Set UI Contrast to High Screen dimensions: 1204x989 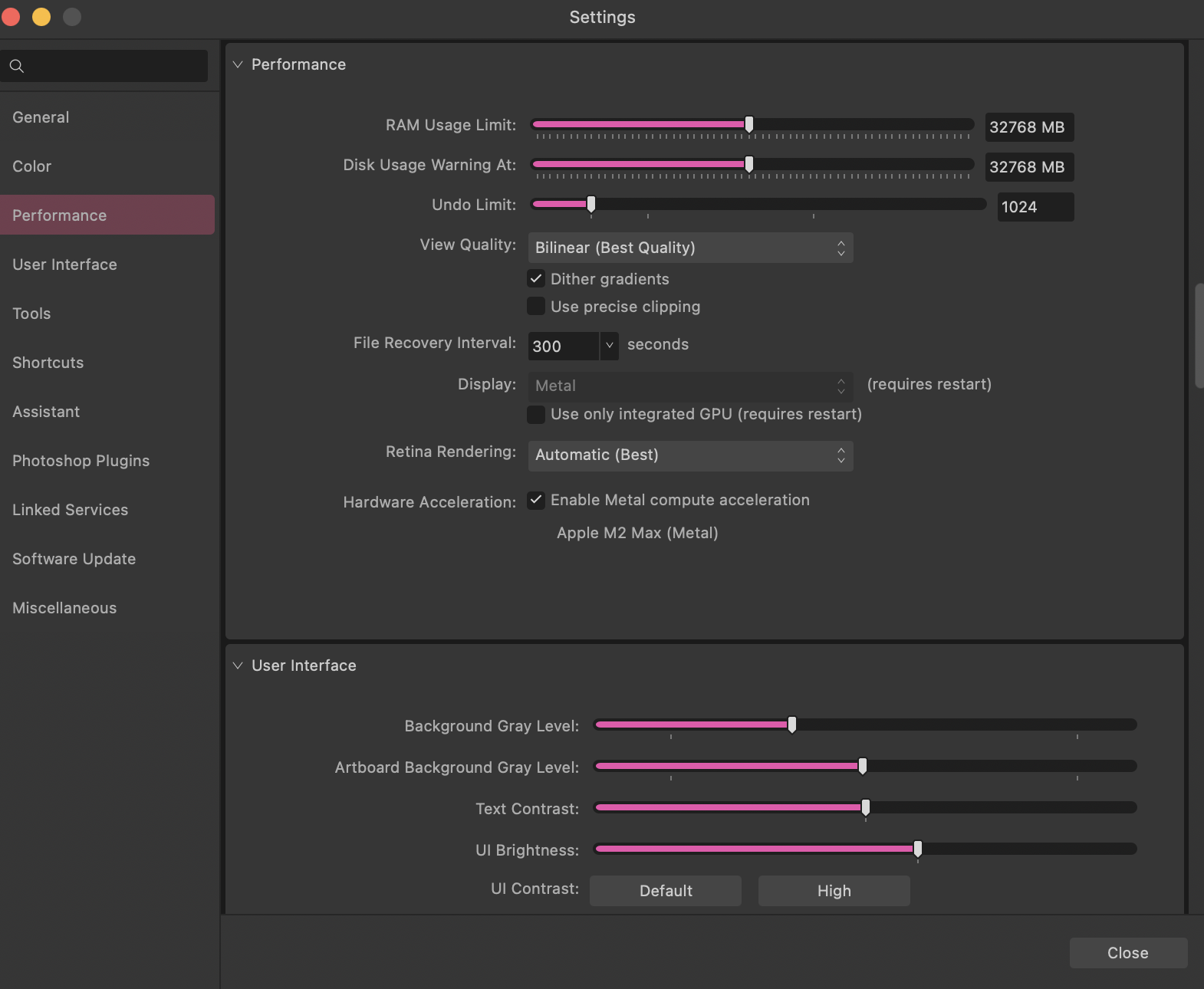[834, 891]
